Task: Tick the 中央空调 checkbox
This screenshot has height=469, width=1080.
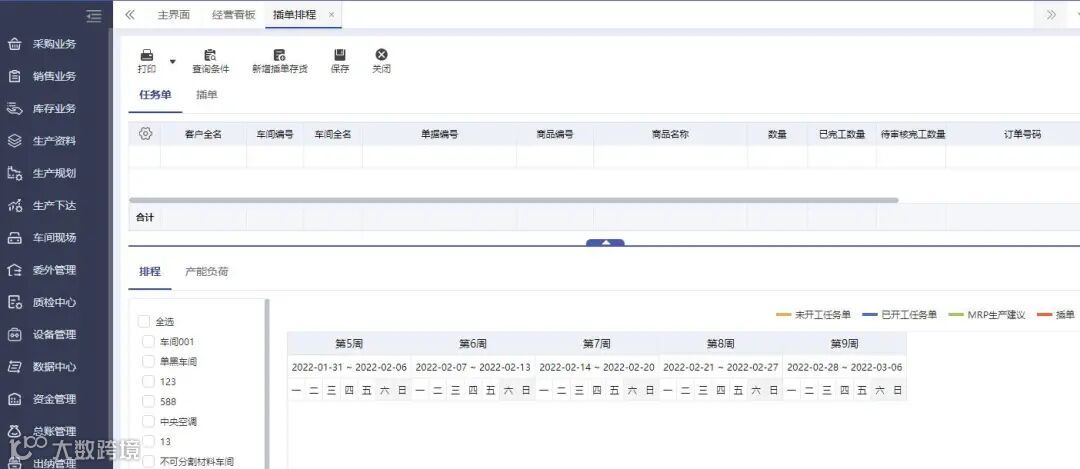Action: tap(148, 421)
